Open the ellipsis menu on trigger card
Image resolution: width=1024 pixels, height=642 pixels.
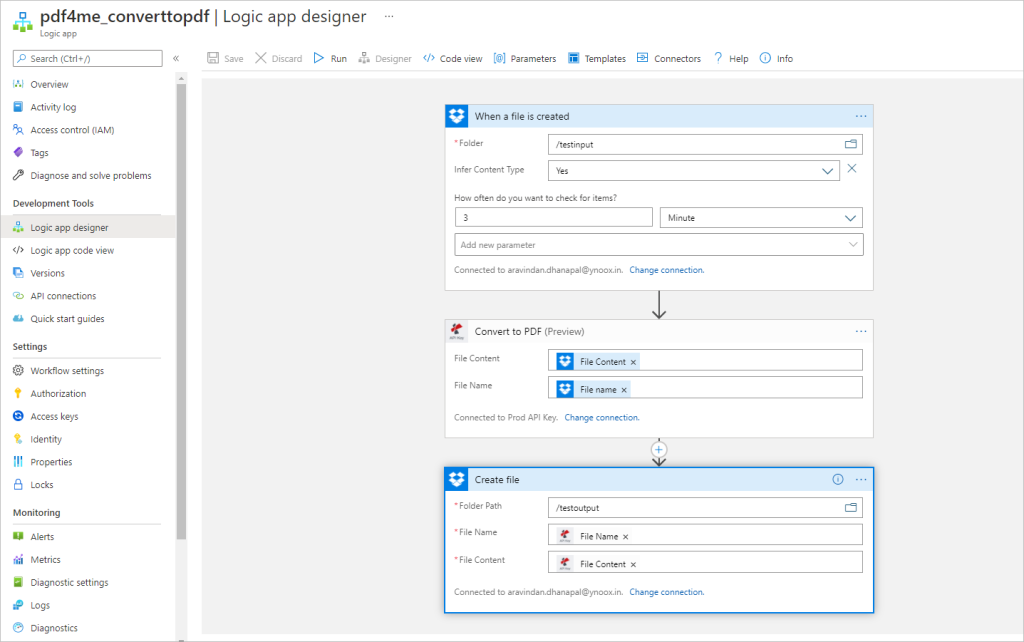click(860, 117)
